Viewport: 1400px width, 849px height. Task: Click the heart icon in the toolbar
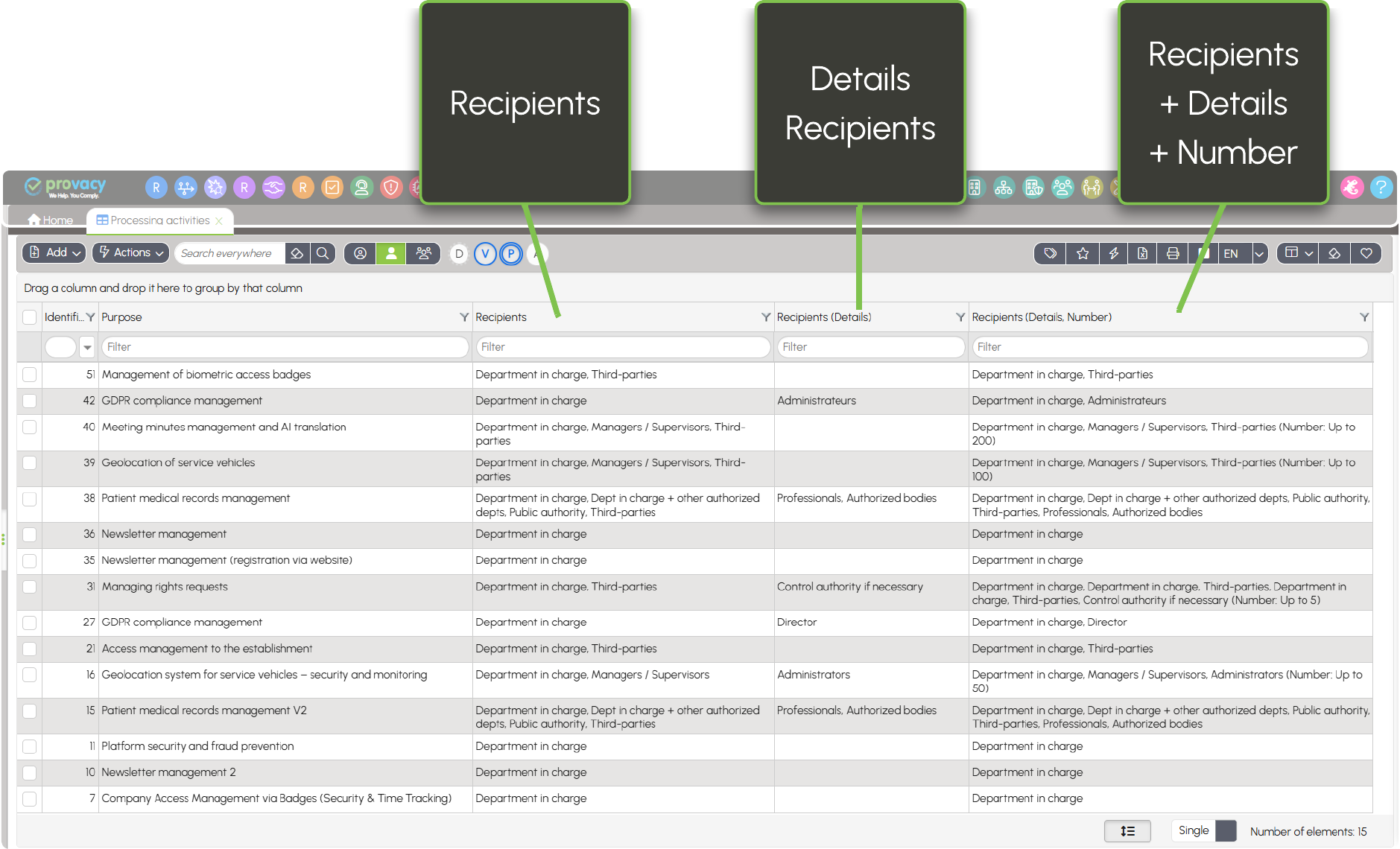pyautogui.click(x=1366, y=254)
